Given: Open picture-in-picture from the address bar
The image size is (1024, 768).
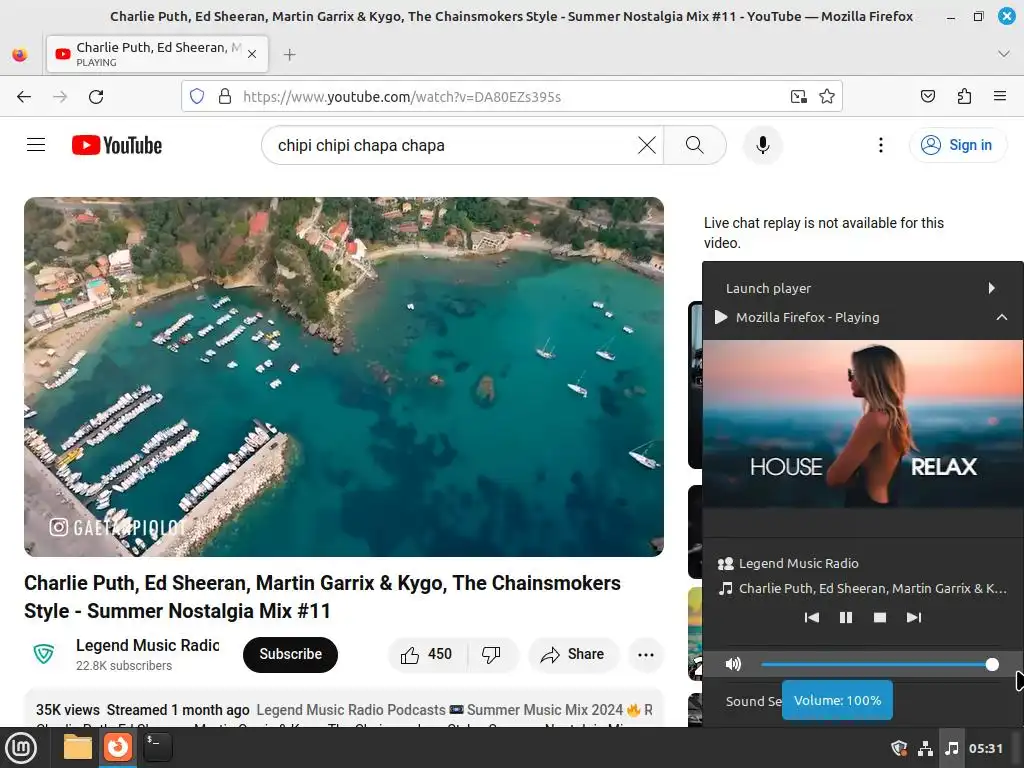Looking at the screenshot, I should coord(799,97).
